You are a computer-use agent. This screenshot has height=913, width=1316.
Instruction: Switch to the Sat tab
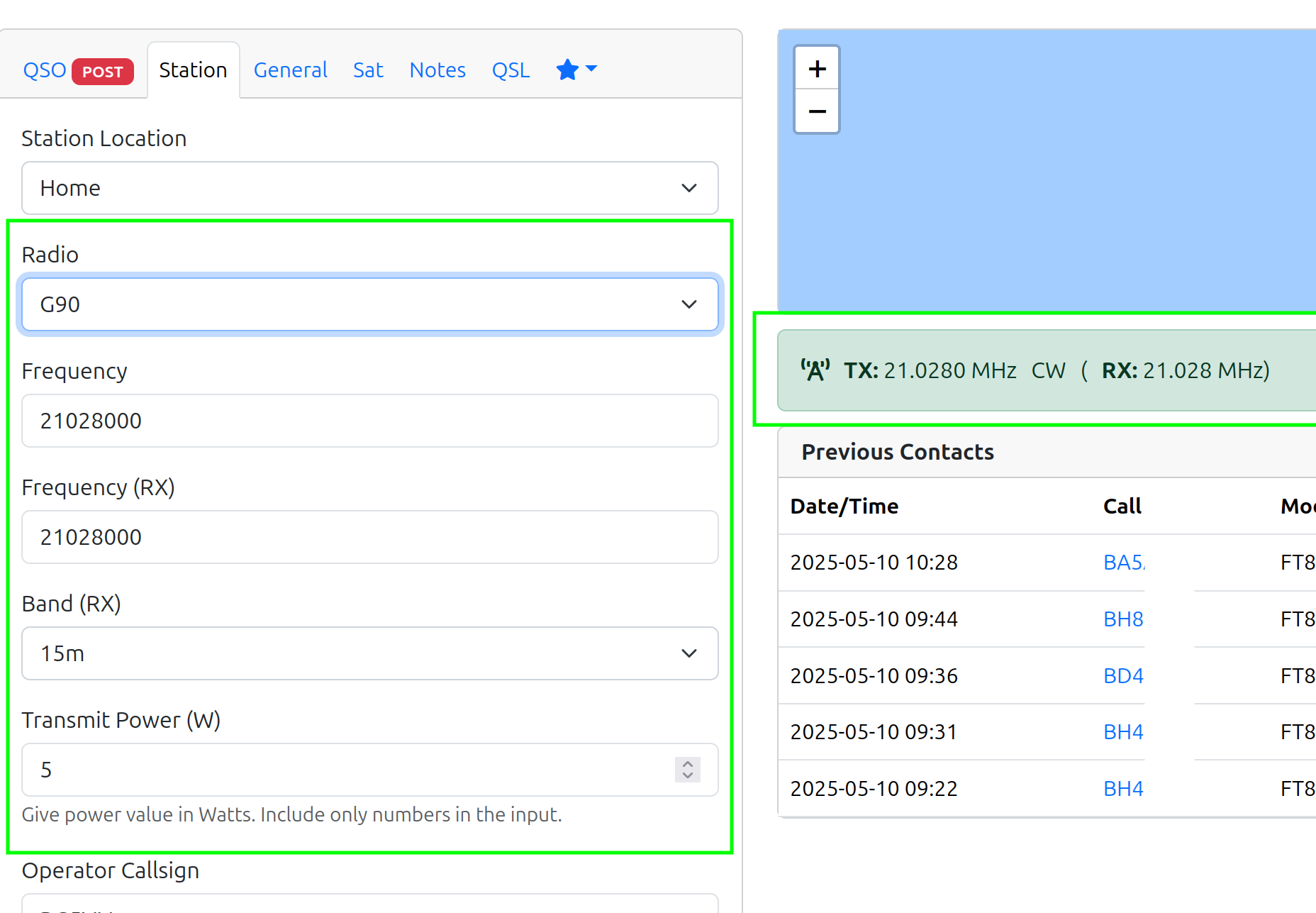point(368,70)
